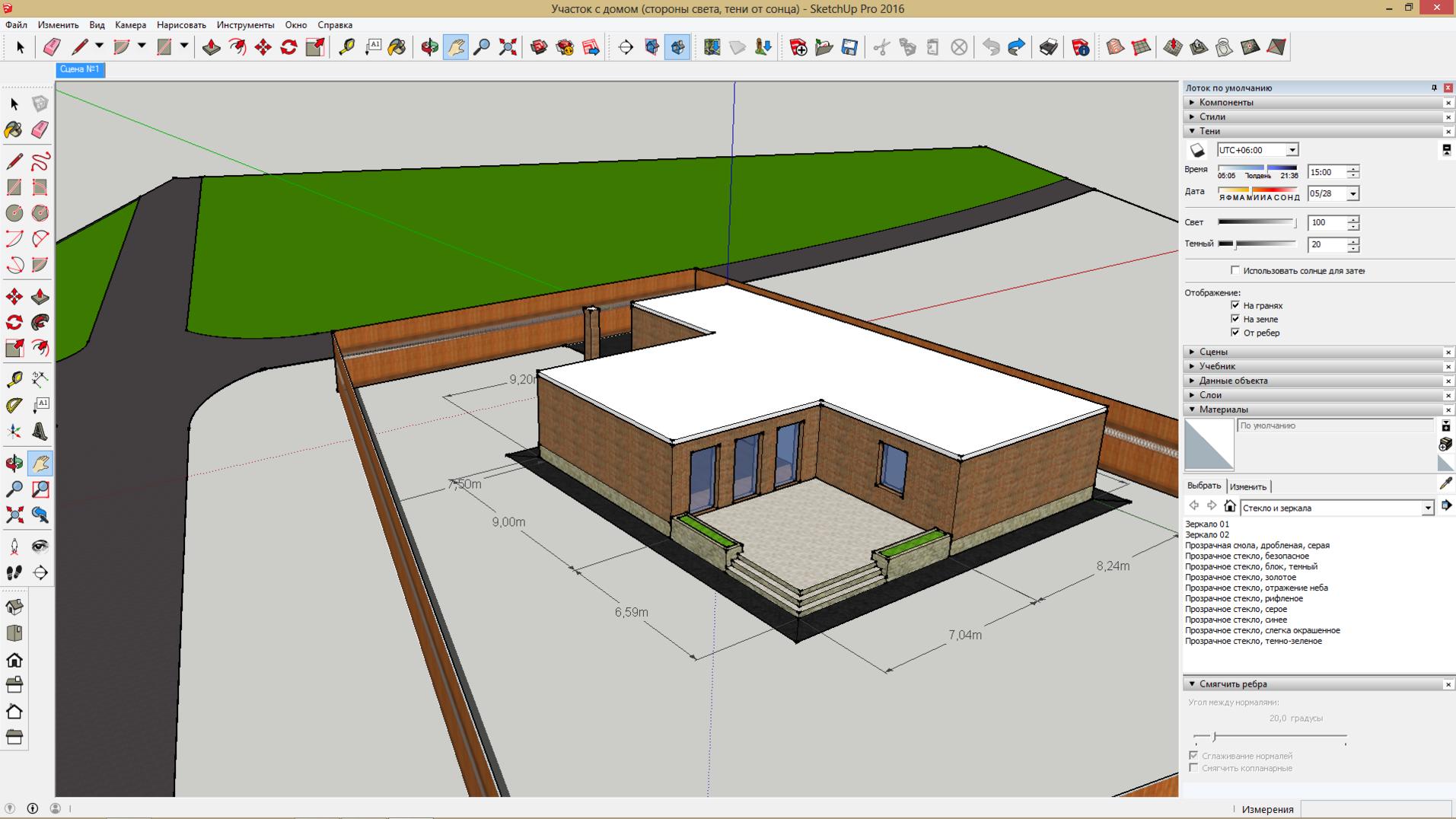
Task: Activate the Tape Measure tool in top toolbar
Action: pyautogui.click(x=347, y=47)
